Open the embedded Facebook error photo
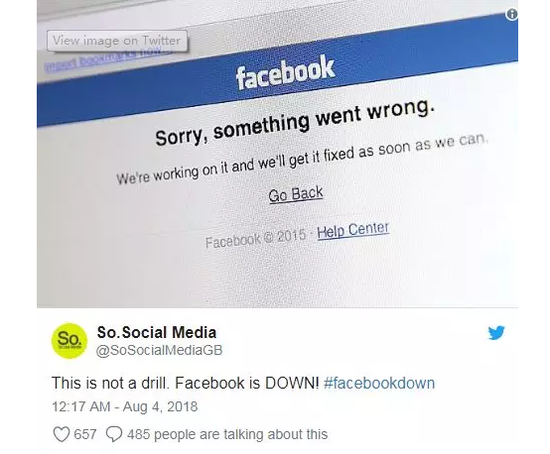 pos(277,154)
